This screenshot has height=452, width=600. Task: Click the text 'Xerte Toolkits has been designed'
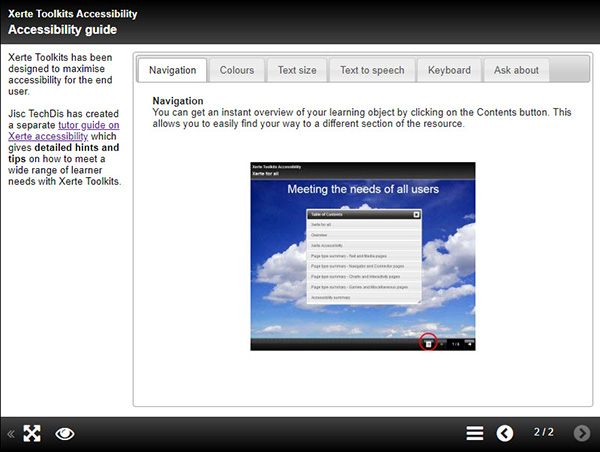[60, 63]
